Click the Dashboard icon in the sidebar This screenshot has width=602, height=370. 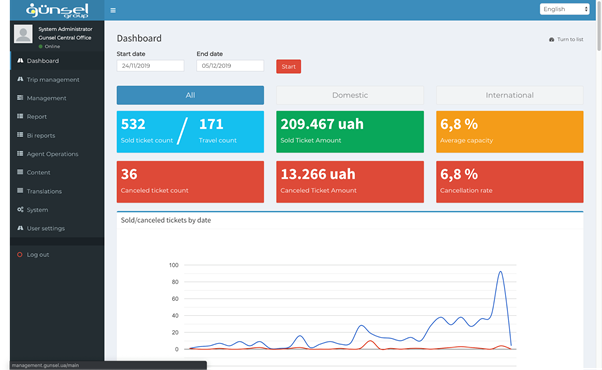point(20,61)
